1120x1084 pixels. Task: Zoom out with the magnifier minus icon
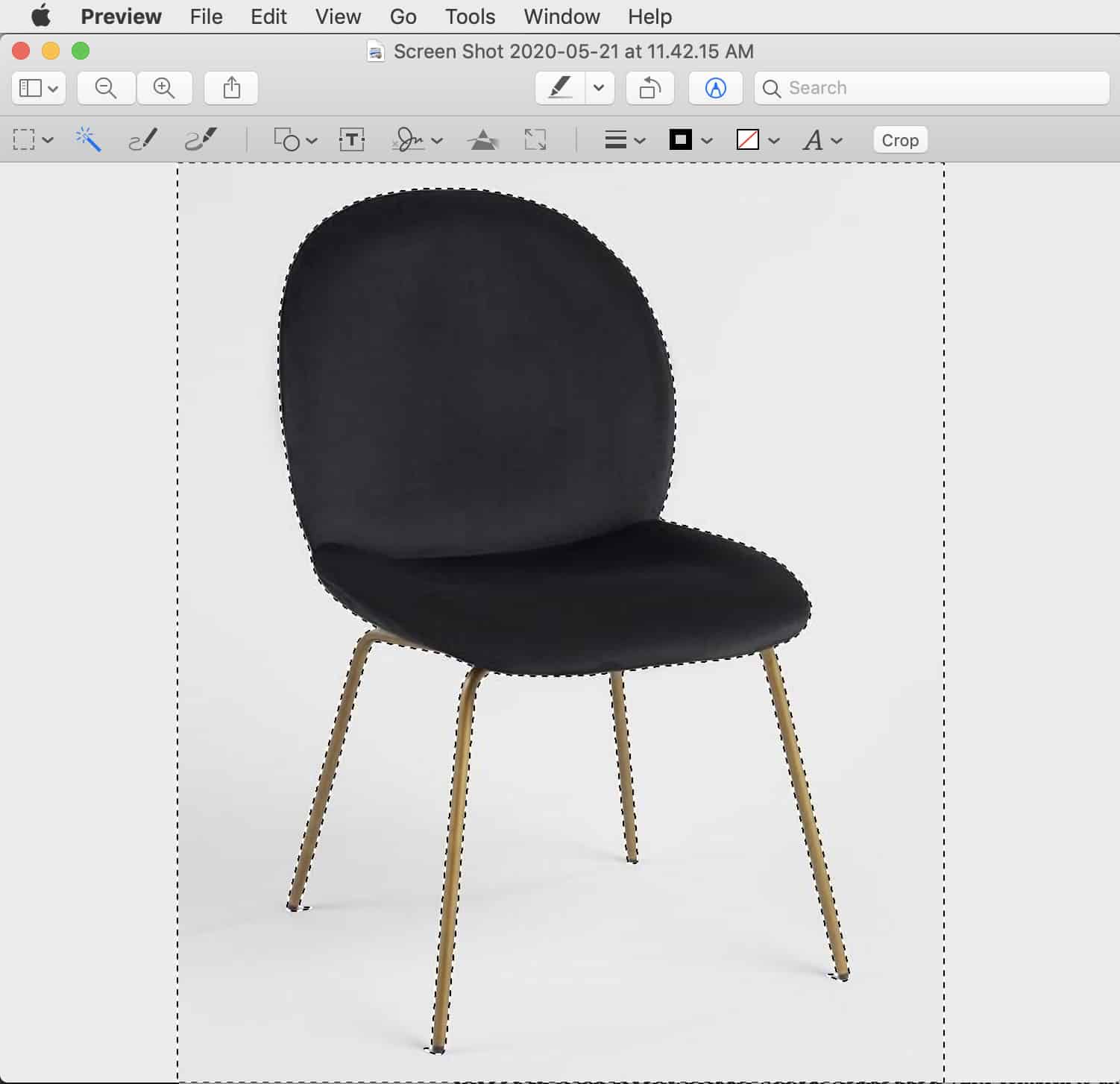click(106, 88)
